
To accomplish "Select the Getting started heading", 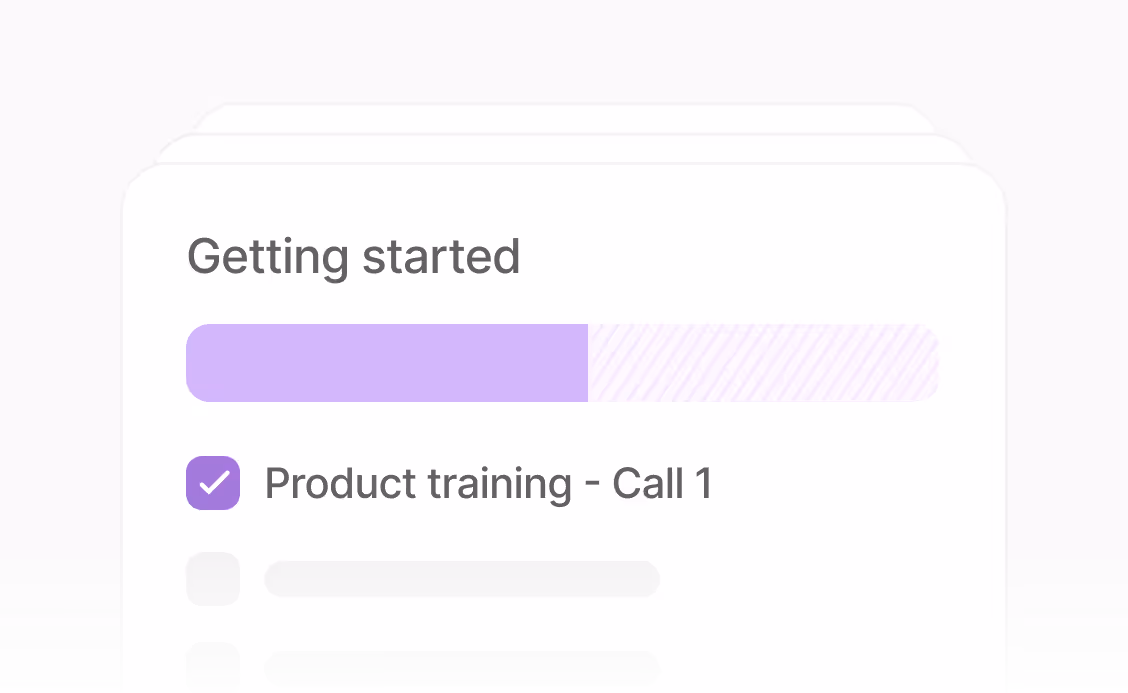I will coord(354,257).
